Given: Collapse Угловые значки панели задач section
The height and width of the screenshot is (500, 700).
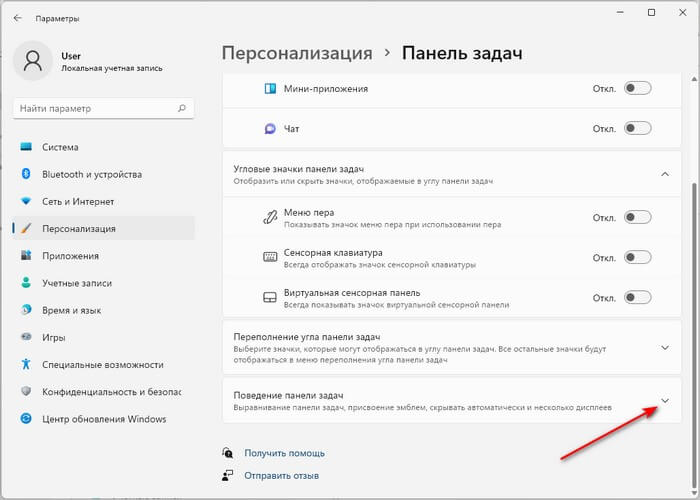Looking at the screenshot, I should [665, 174].
